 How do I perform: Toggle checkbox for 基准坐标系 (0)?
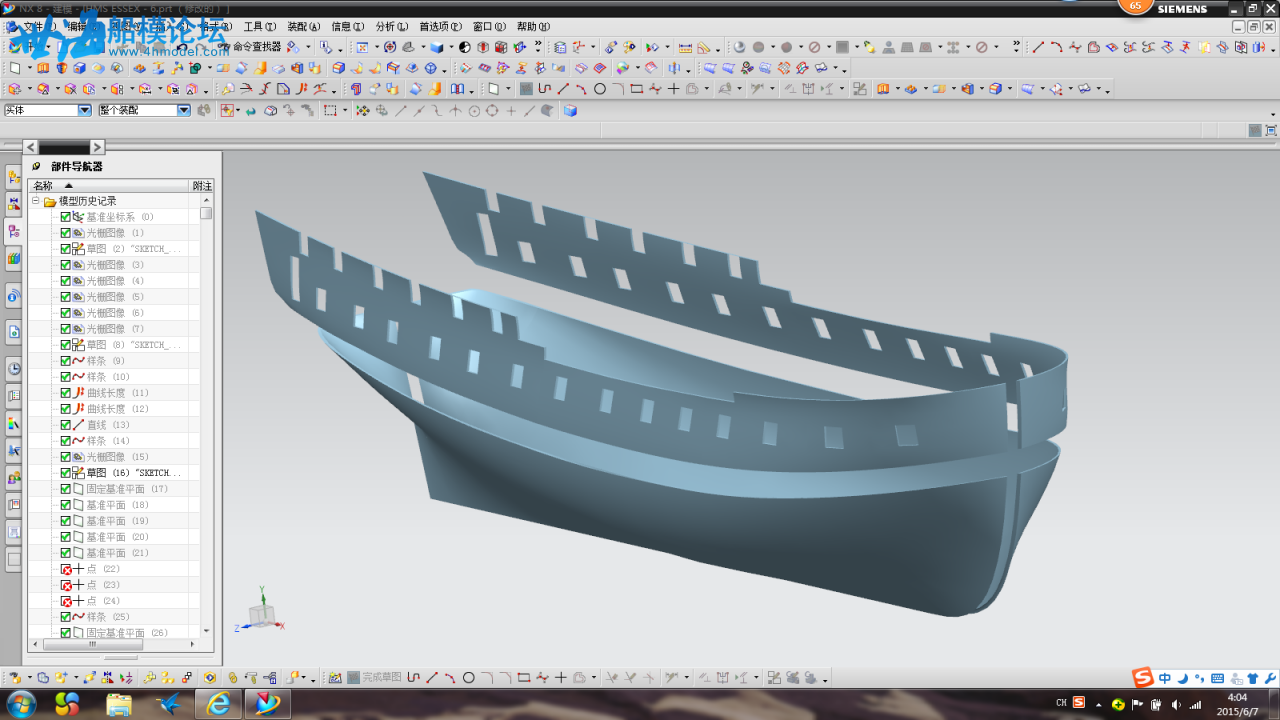66,217
